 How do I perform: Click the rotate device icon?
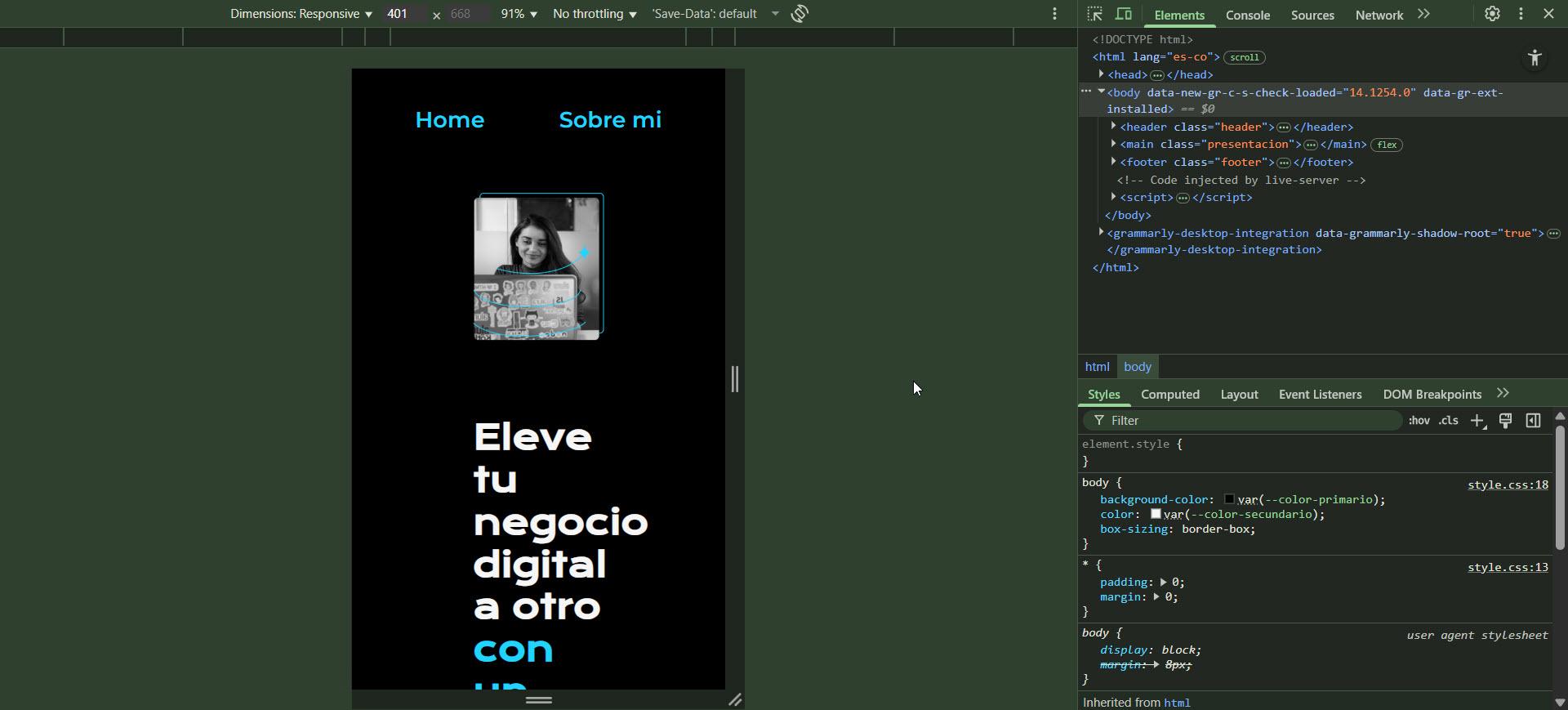click(x=800, y=13)
